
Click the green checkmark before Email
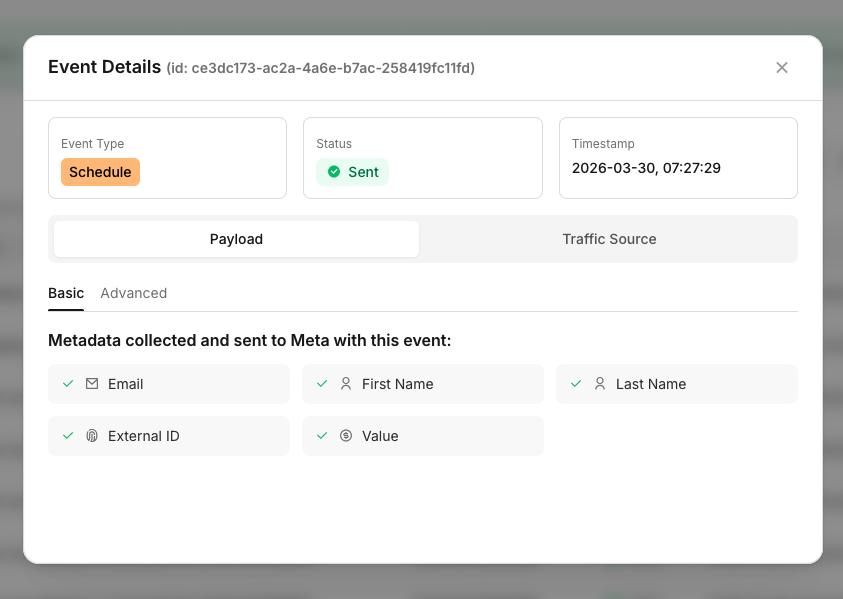point(68,384)
